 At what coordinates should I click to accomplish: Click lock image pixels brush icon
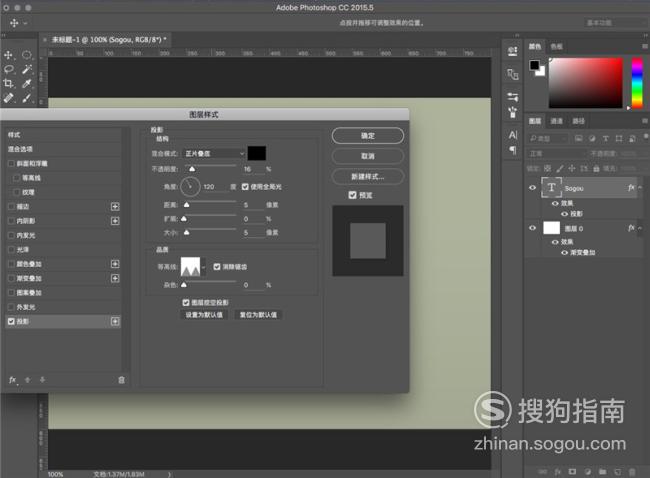pos(560,168)
